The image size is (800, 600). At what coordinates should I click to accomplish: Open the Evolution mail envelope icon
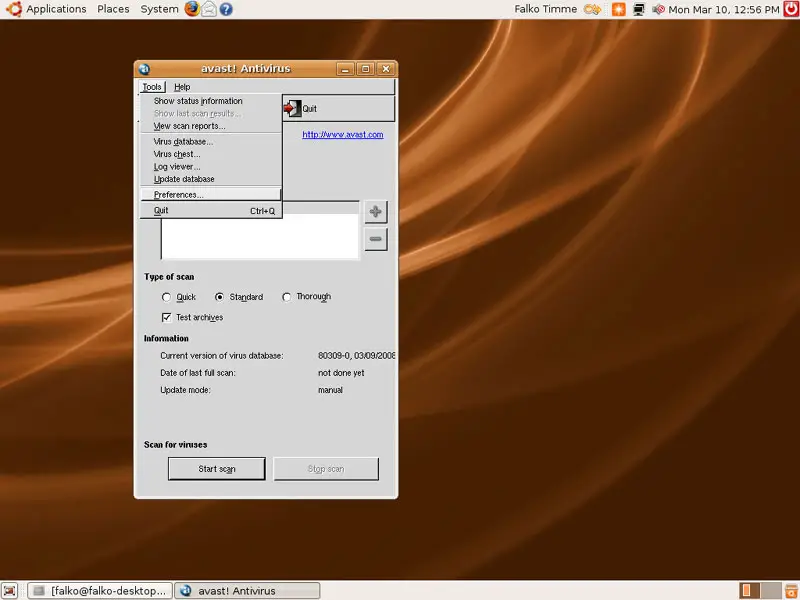pos(209,9)
